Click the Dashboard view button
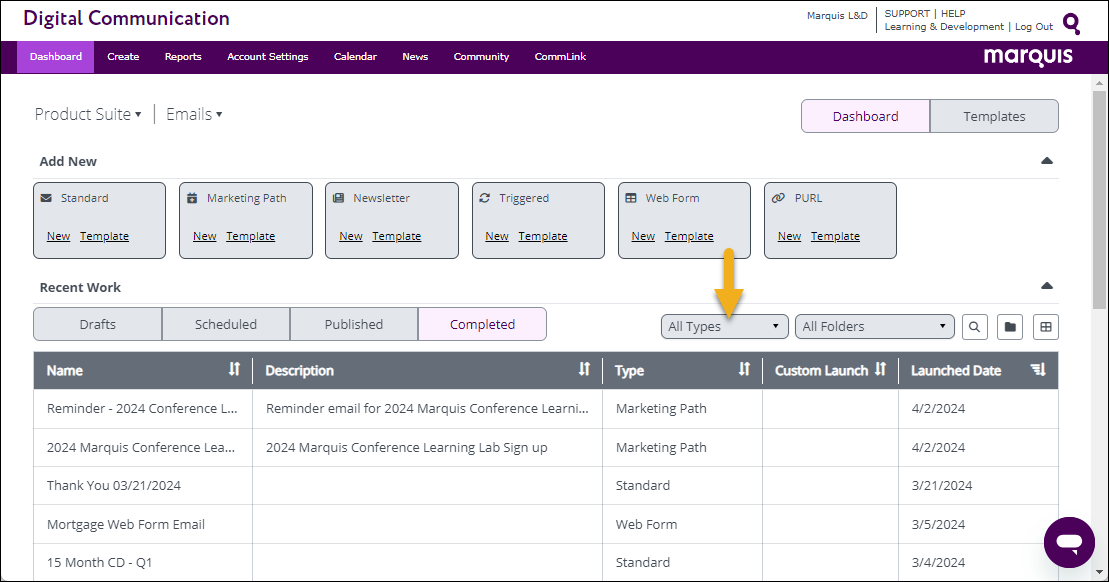This screenshot has height=582, width=1109. coord(866,116)
